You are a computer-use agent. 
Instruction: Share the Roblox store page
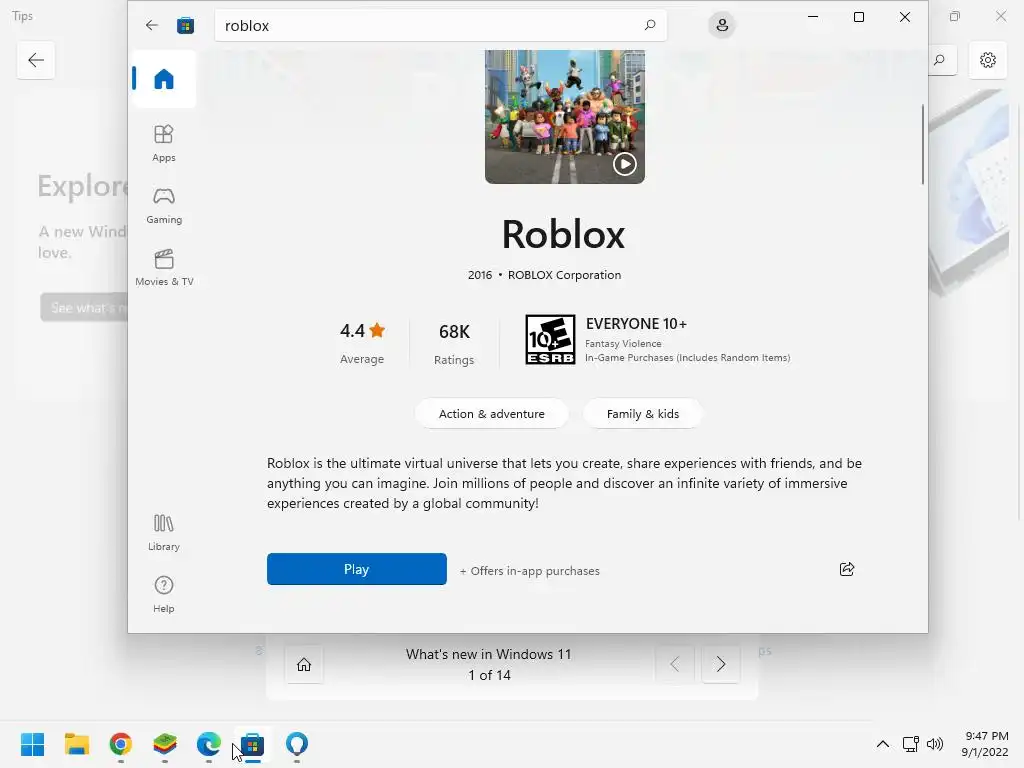[846, 569]
